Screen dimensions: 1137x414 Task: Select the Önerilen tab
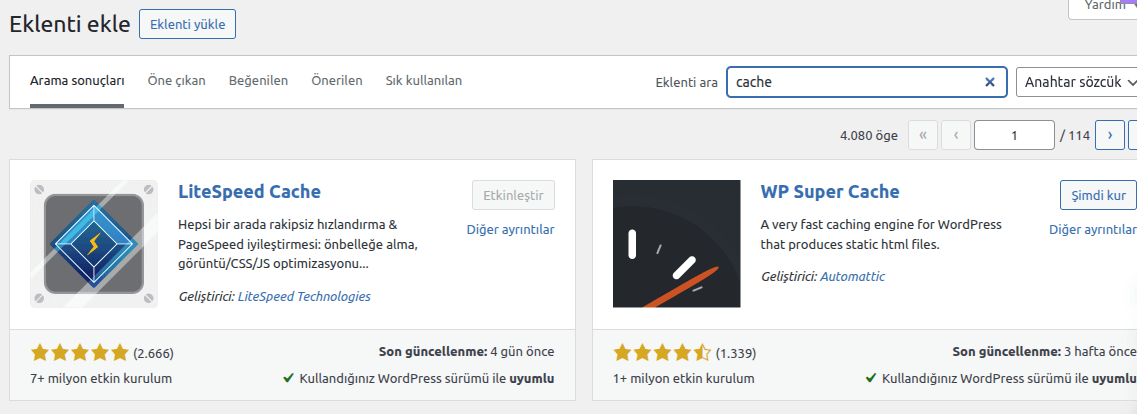point(336,81)
